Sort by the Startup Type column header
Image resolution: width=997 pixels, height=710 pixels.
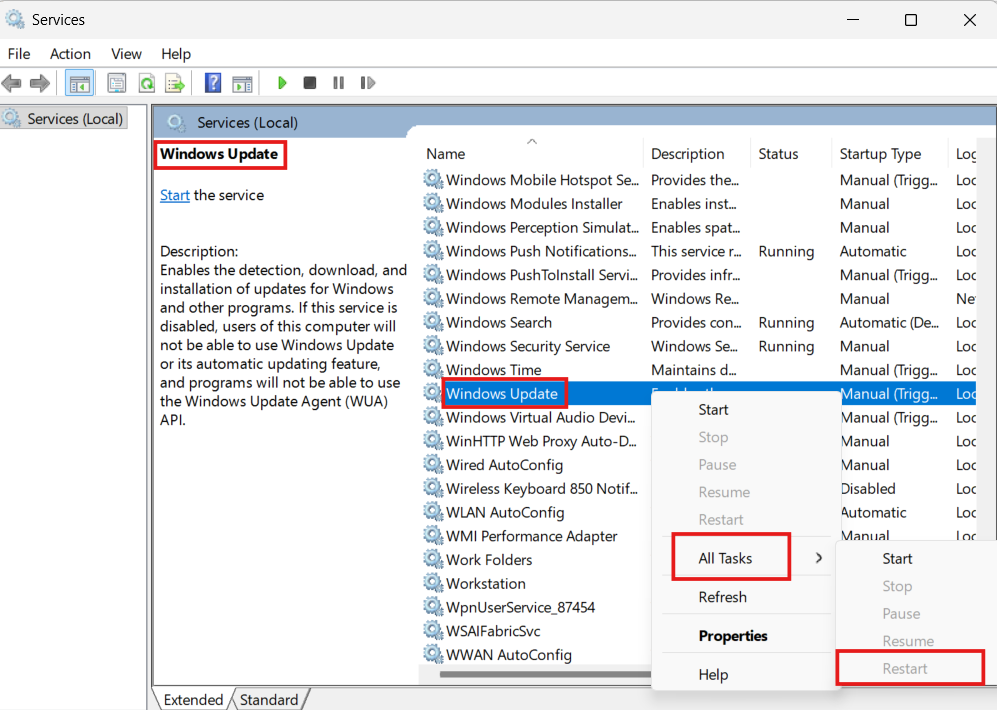click(889, 154)
